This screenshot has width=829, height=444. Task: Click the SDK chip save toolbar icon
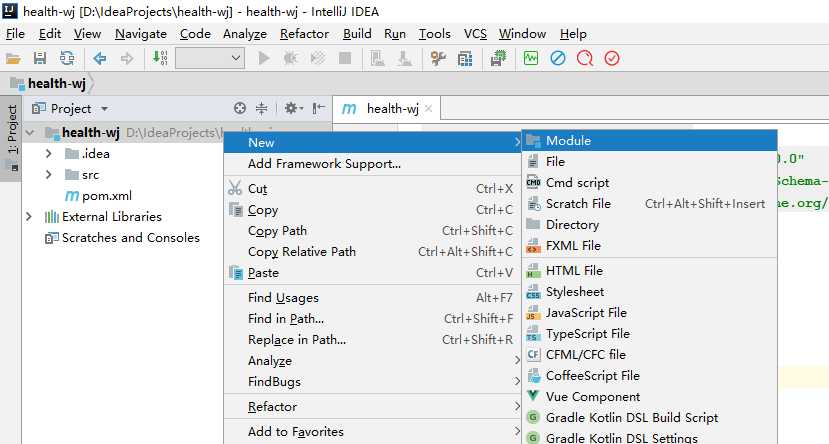(x=498, y=58)
